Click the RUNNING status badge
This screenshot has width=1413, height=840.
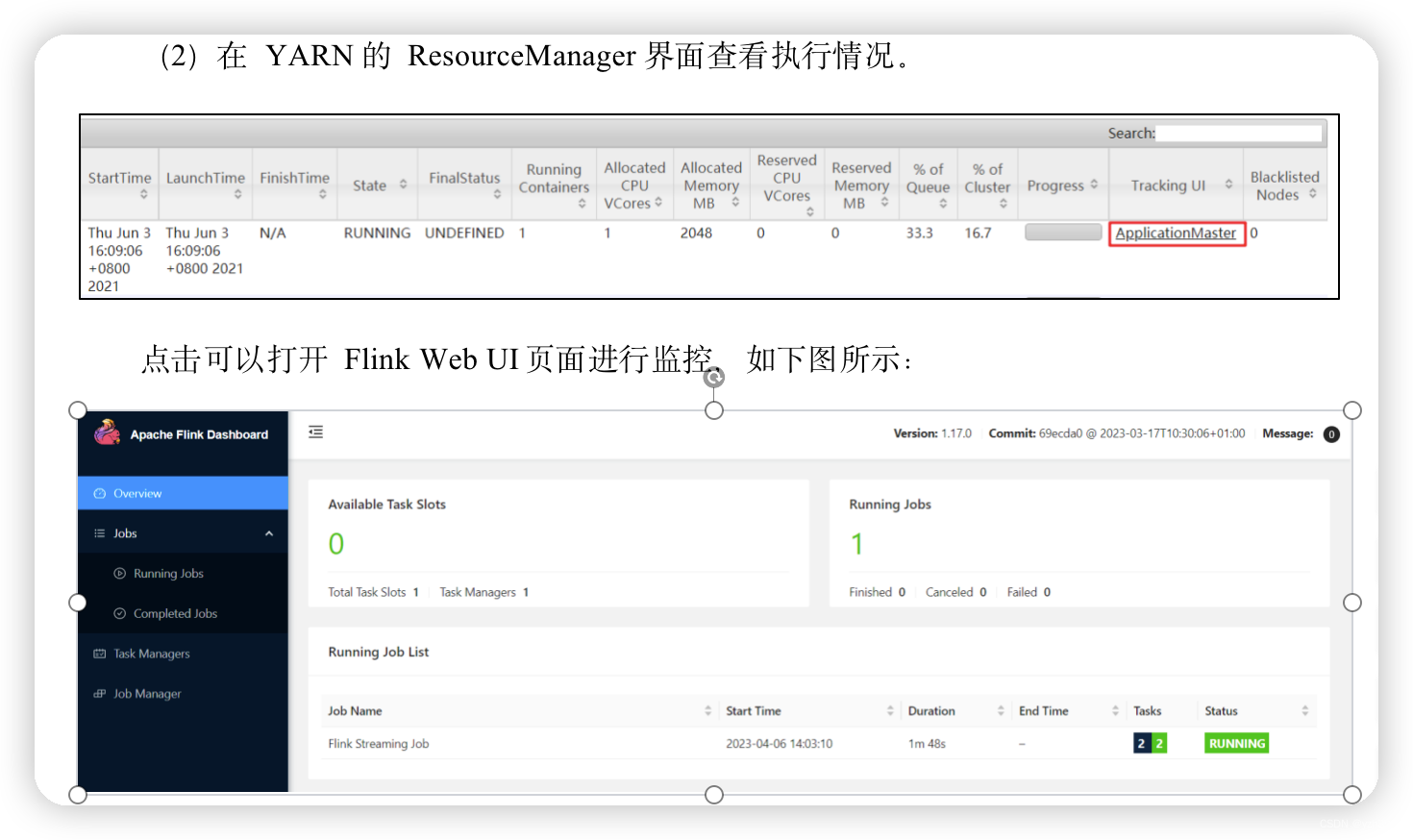point(1237,744)
